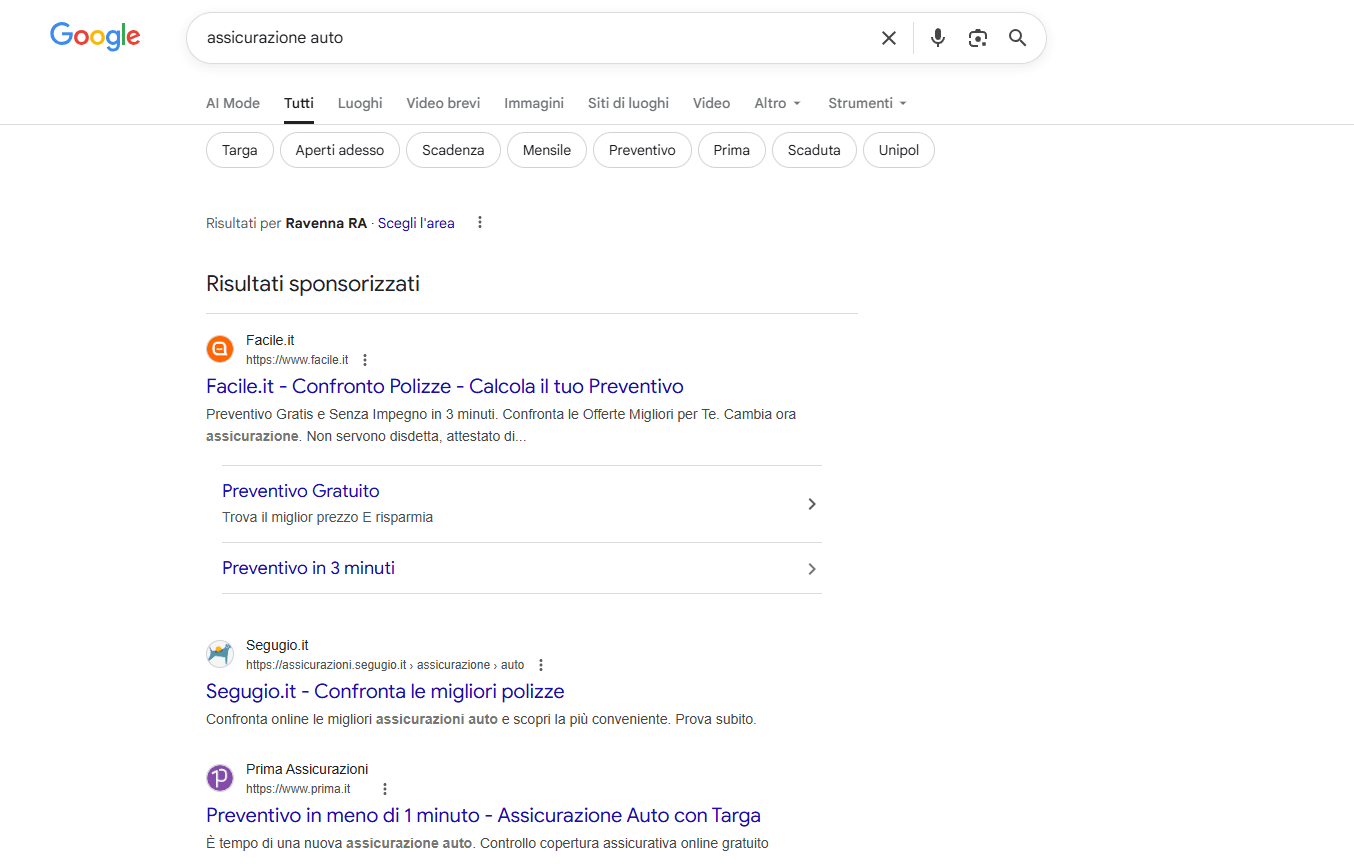Click the Risultati sponsorizzati heading
The height and width of the screenshot is (867, 1354).
point(313,283)
